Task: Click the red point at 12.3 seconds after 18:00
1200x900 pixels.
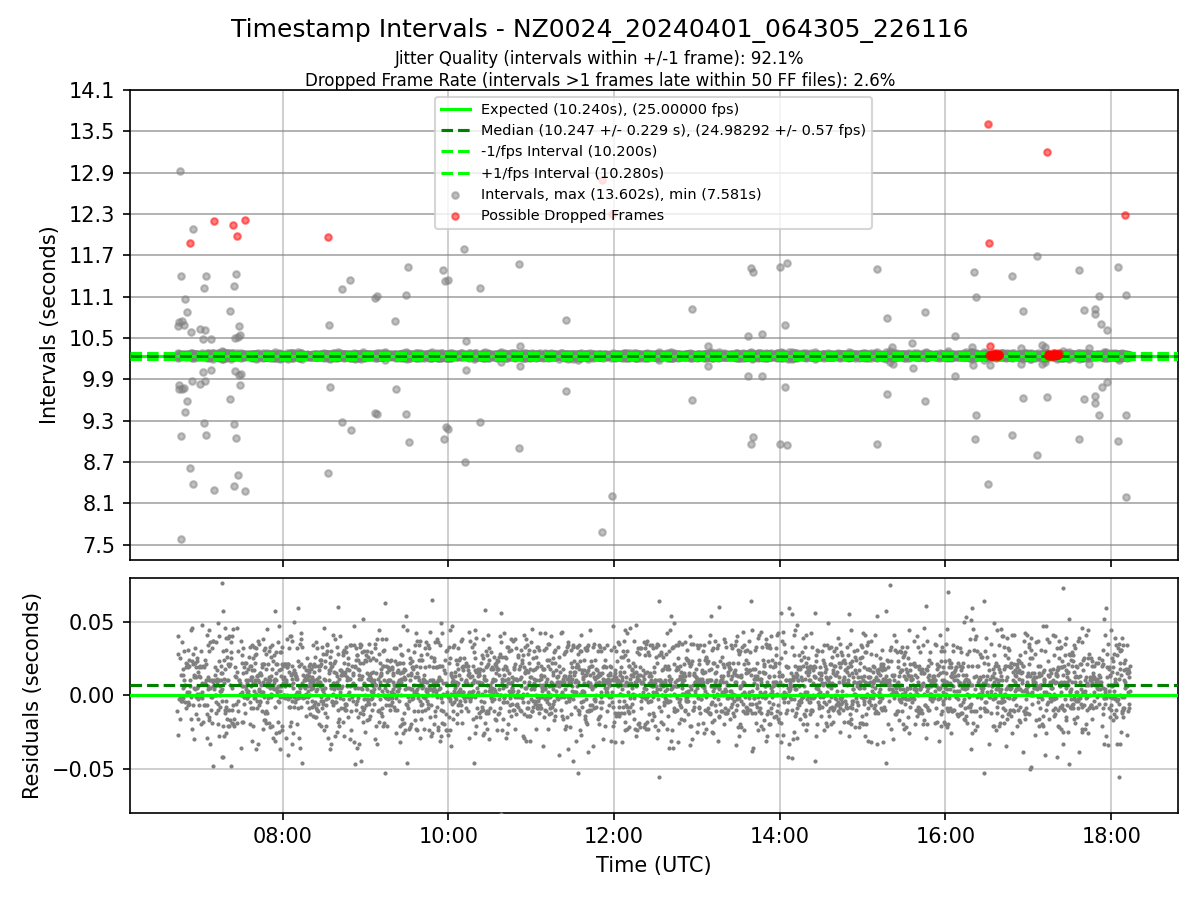Action: click(1125, 215)
